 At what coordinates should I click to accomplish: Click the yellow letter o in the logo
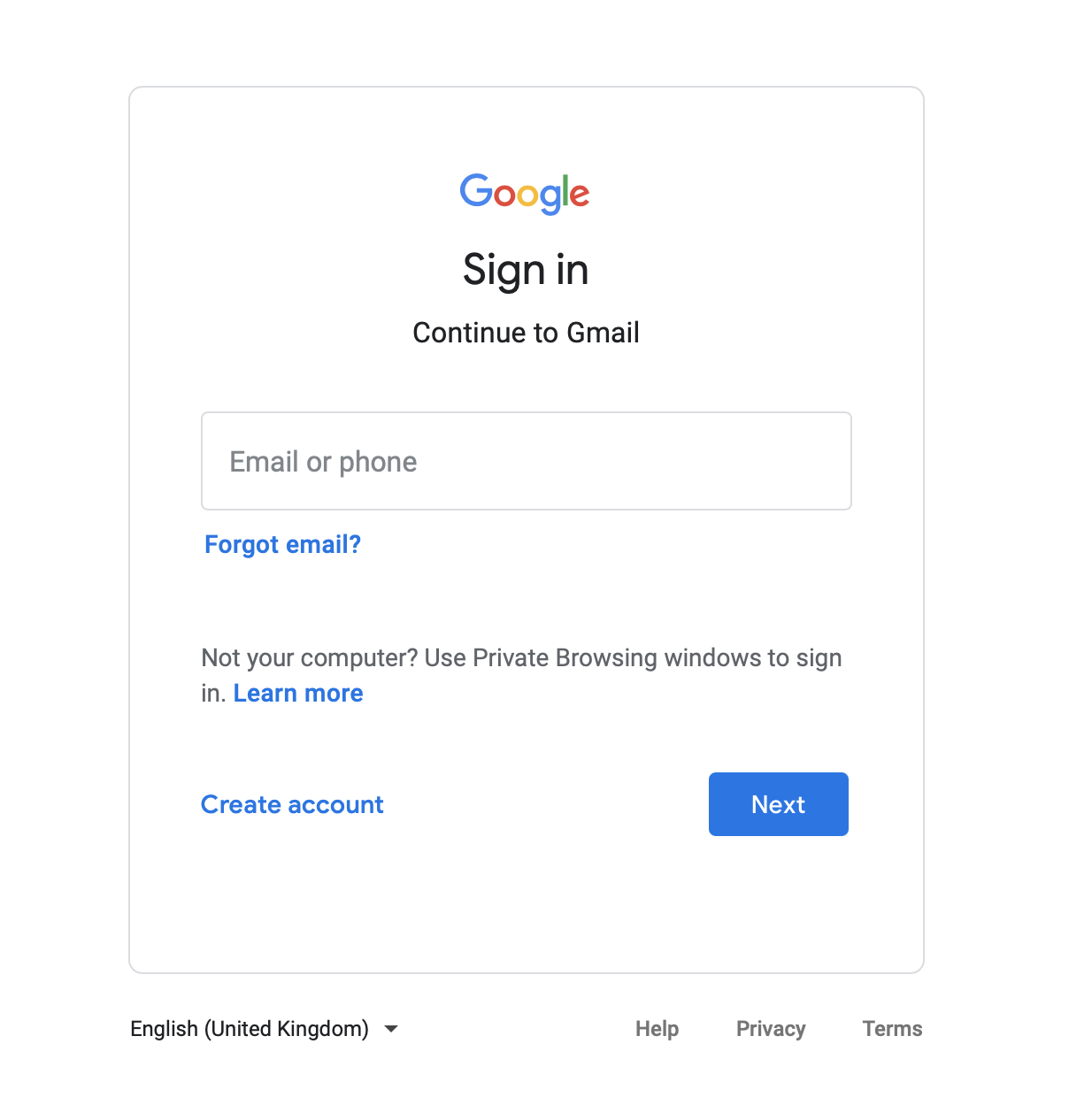pyautogui.click(x=528, y=196)
